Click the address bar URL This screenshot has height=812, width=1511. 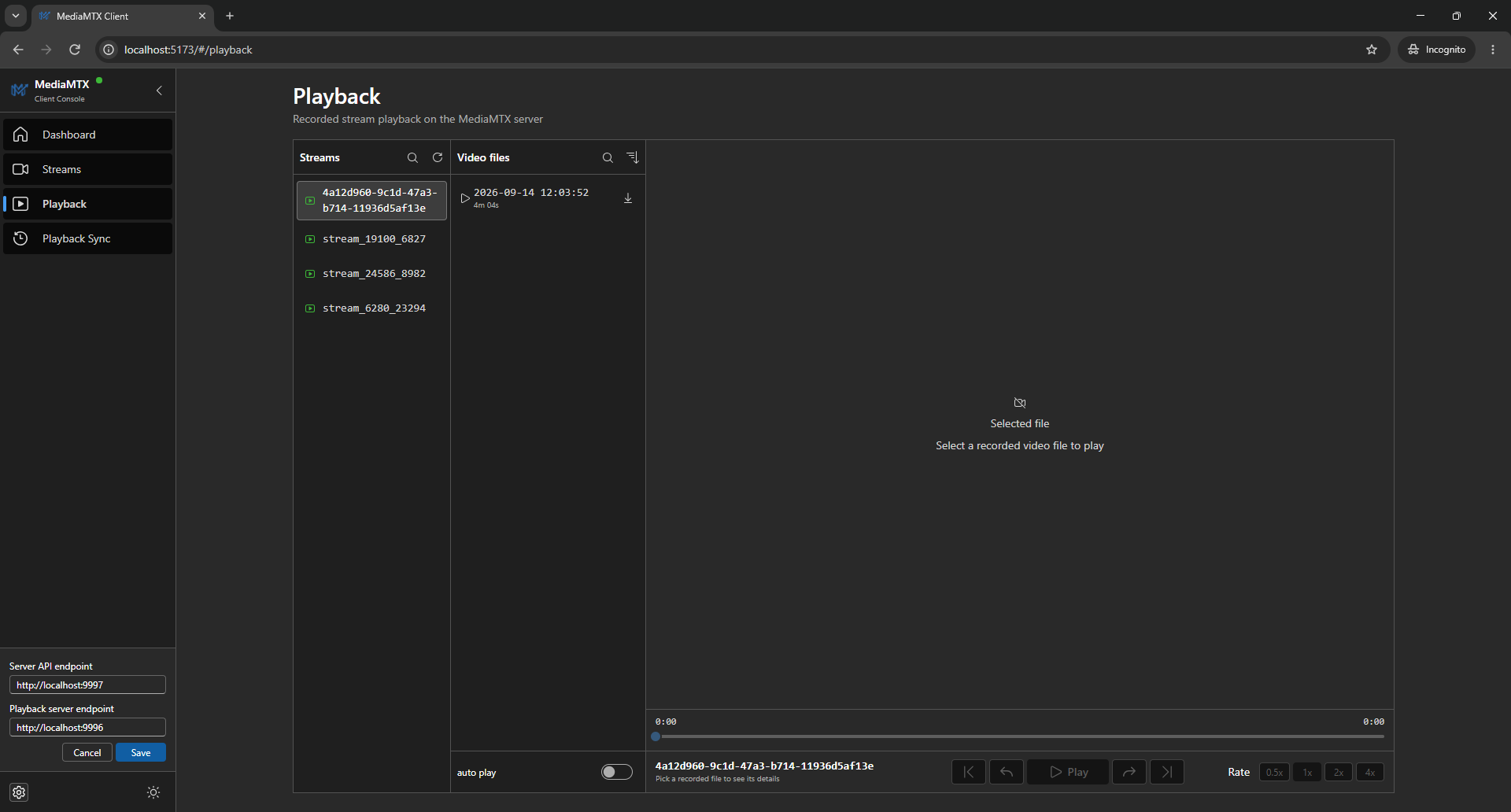pyautogui.click(x=188, y=50)
